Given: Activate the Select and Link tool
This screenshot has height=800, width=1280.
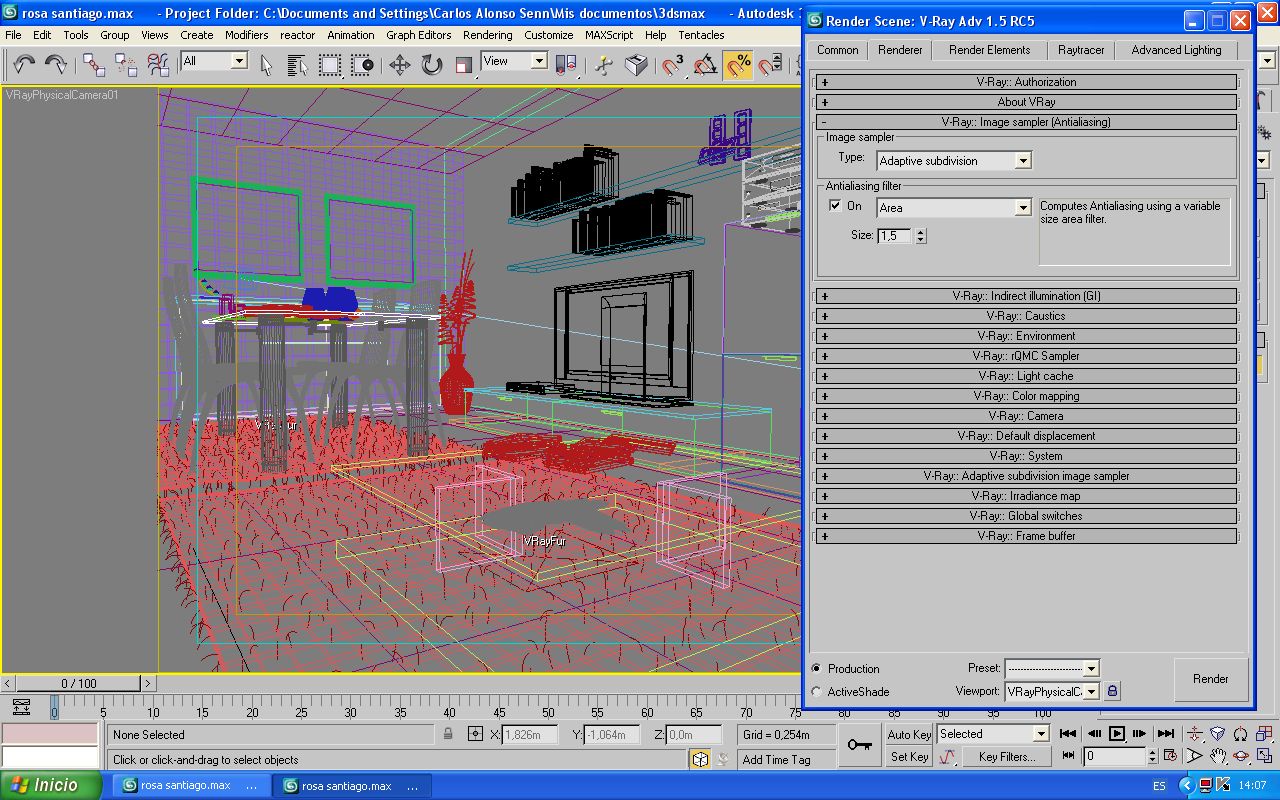Looking at the screenshot, I should (x=94, y=65).
